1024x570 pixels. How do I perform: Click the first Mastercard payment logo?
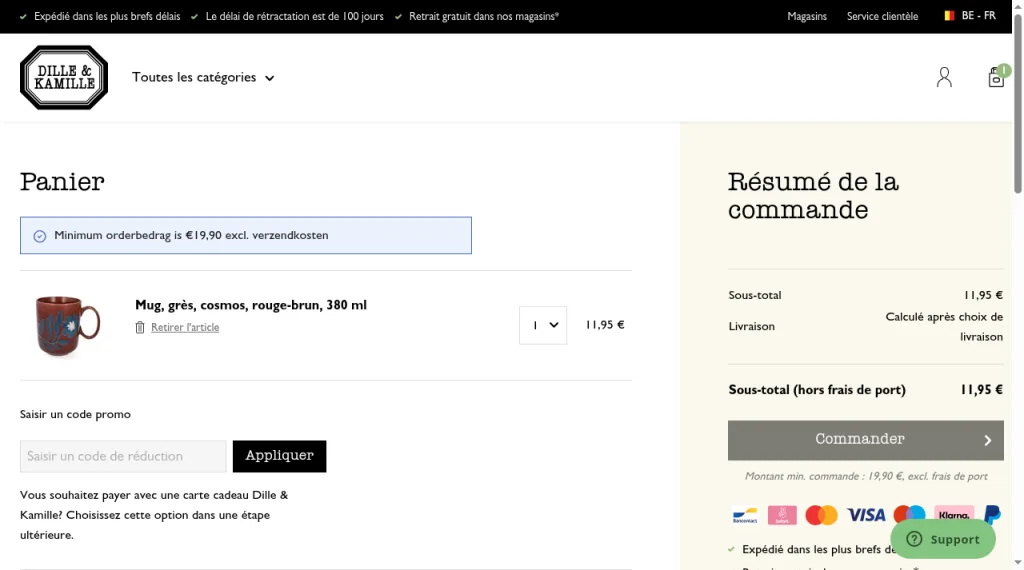pos(822,515)
